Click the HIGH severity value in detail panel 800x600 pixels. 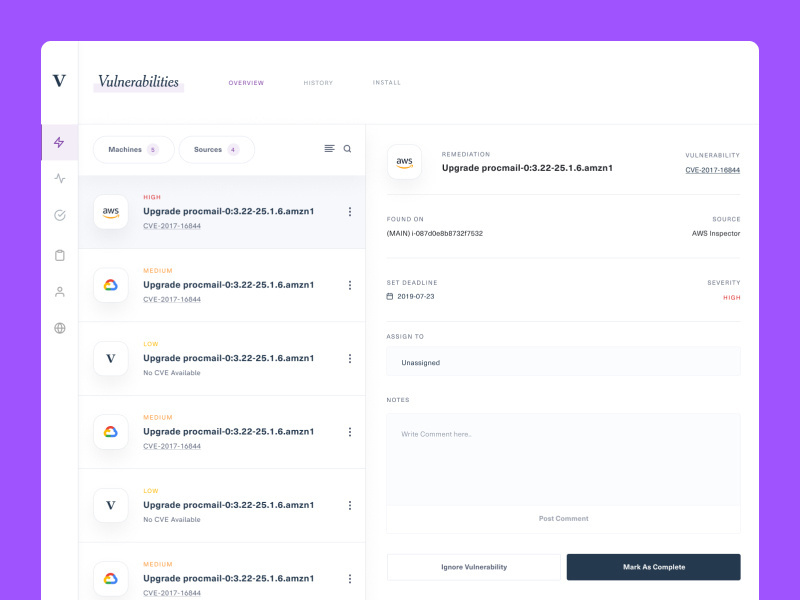(732, 297)
